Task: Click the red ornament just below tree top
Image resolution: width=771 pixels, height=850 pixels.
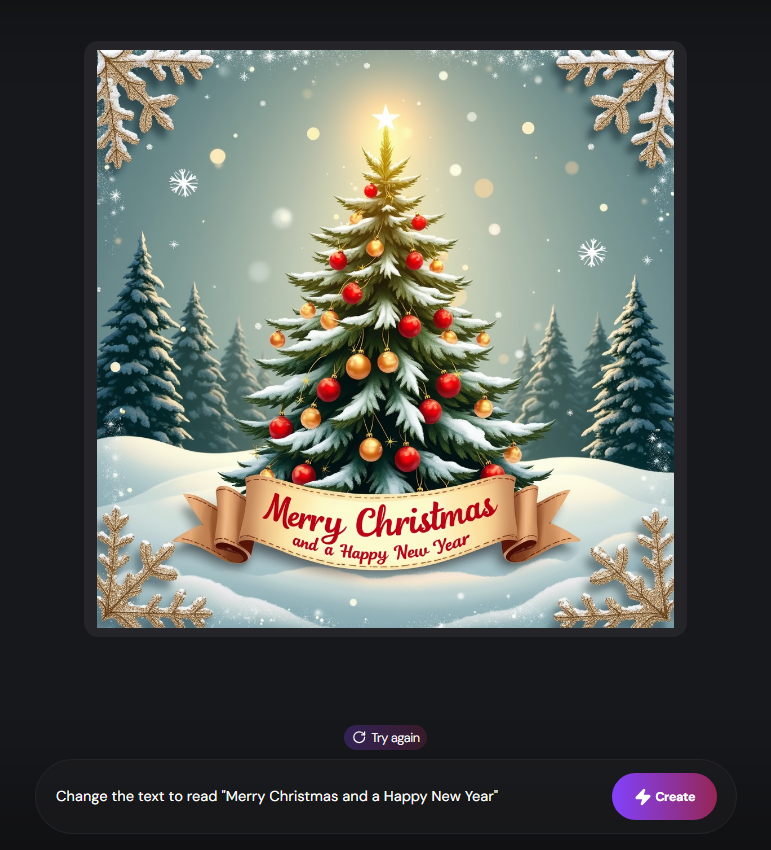Action: coord(371,190)
